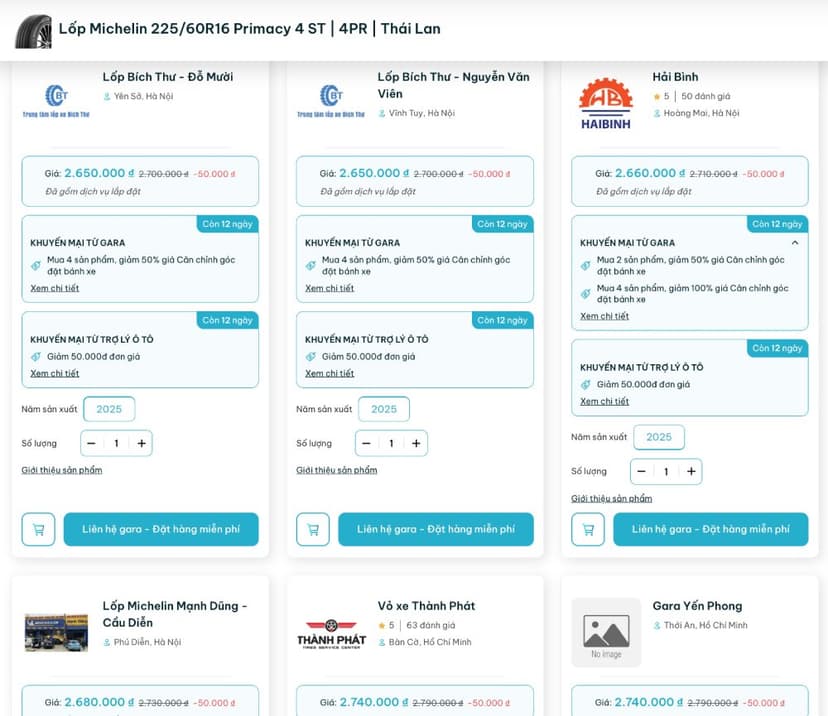
Task: Open Lốp Bích Thư - Đỗ Mười garage name
Action: [x=168, y=77]
